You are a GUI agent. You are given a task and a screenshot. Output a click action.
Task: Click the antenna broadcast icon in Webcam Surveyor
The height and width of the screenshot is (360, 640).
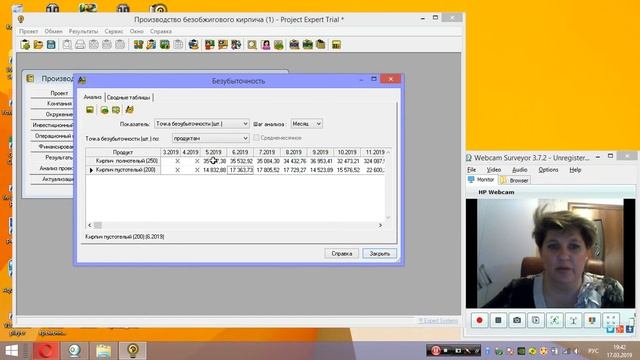point(573,320)
